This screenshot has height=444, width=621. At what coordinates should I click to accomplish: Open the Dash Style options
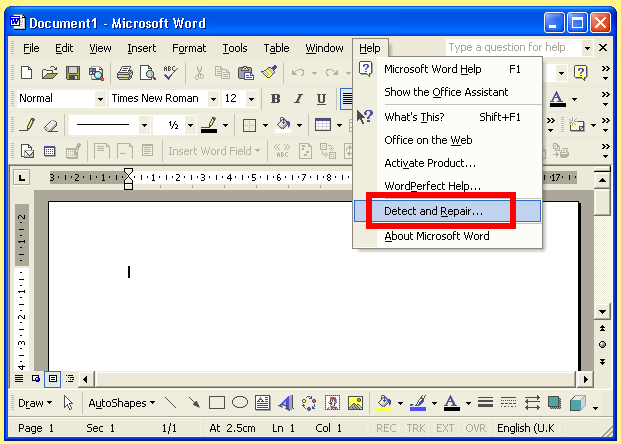pos(509,403)
